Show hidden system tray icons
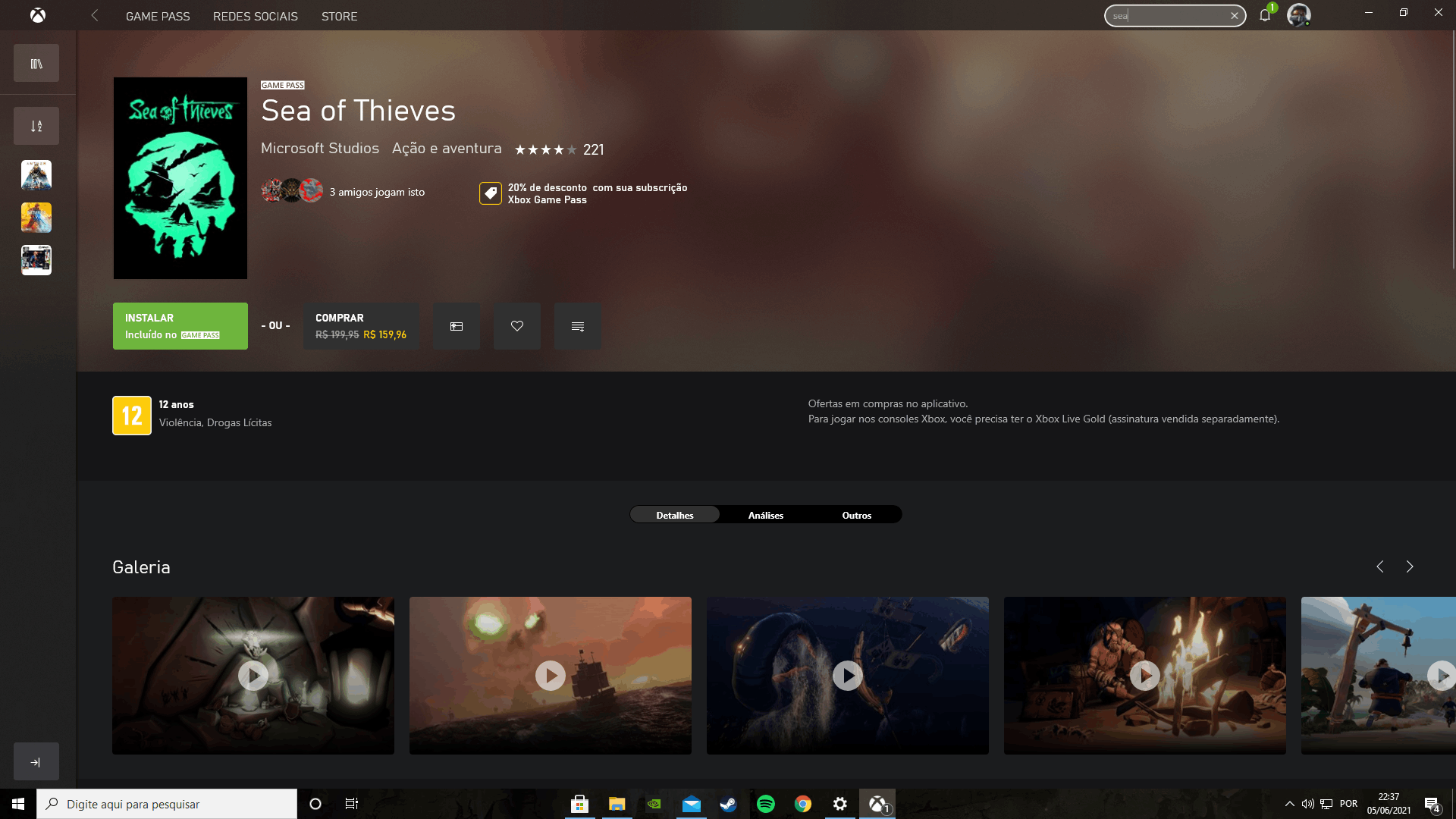 [x=1289, y=804]
